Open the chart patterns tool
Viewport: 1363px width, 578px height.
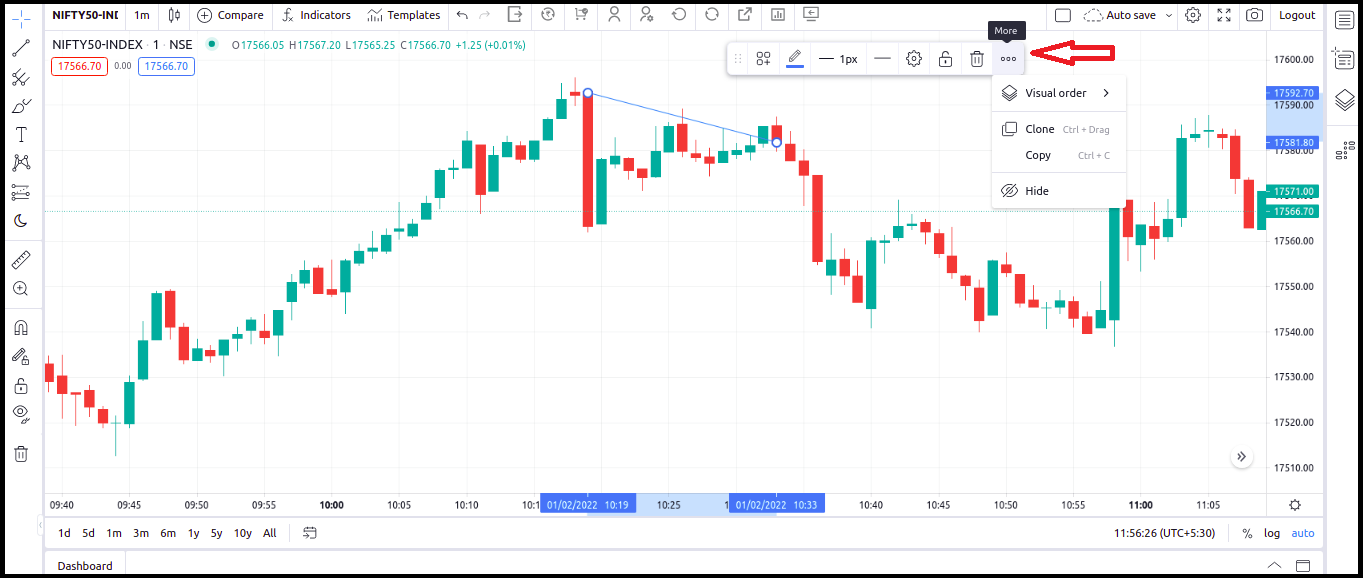point(20,163)
